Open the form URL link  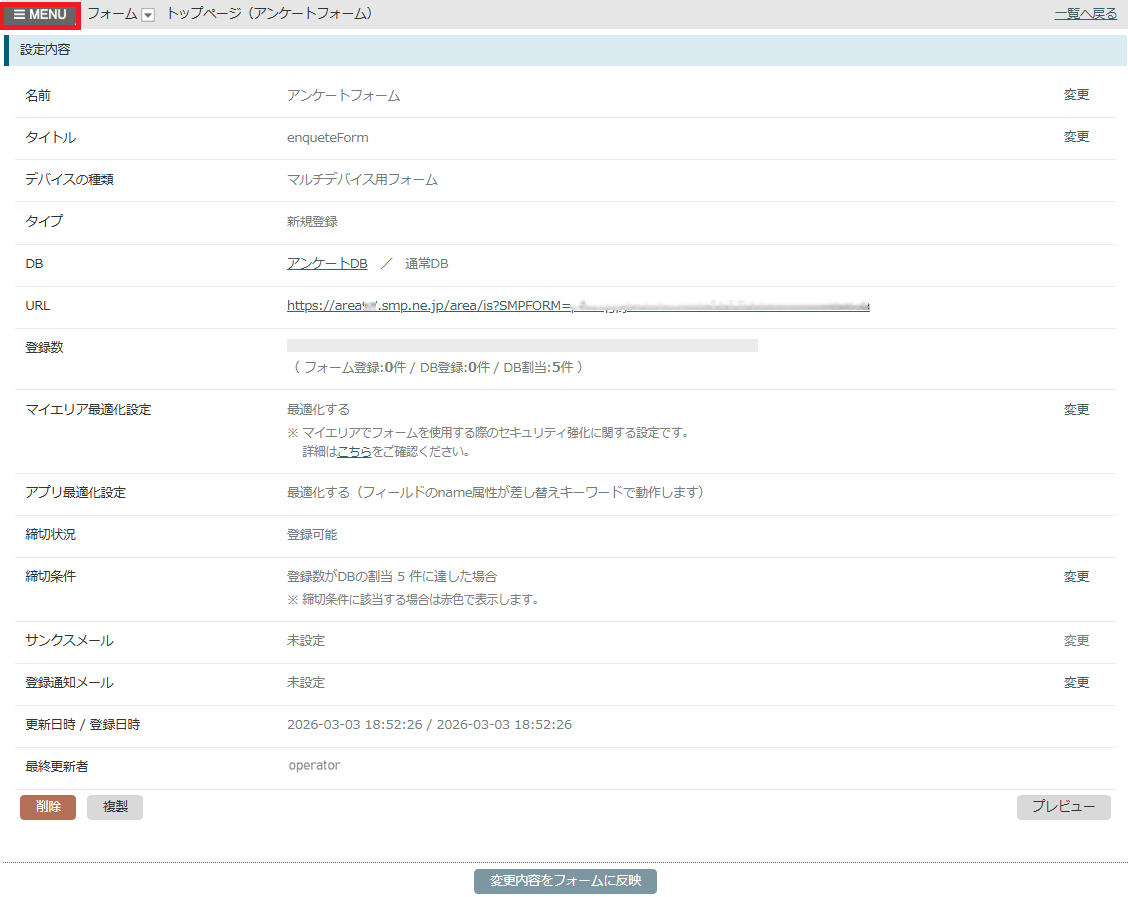coord(578,306)
